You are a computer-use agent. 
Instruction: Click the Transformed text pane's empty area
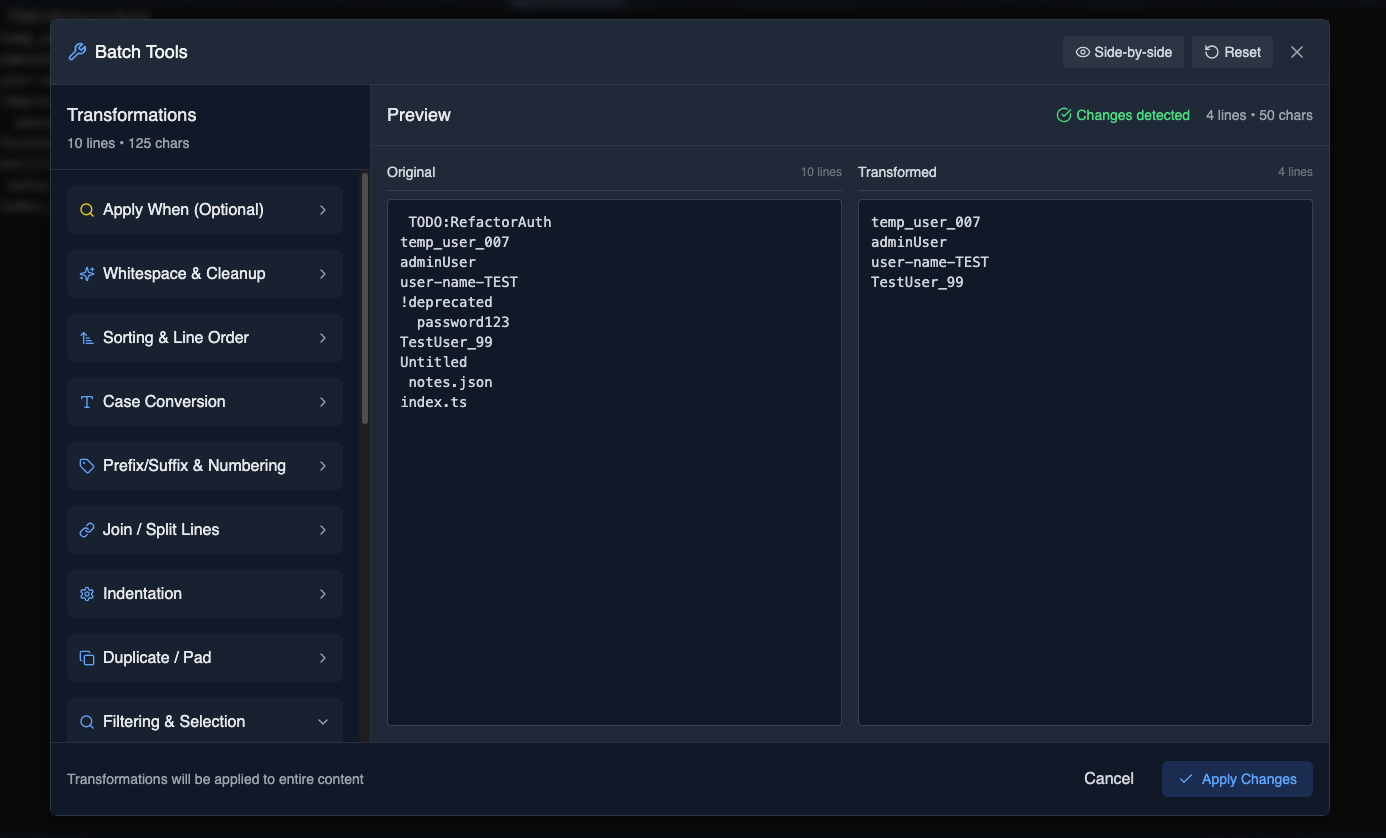pyautogui.click(x=1085, y=510)
